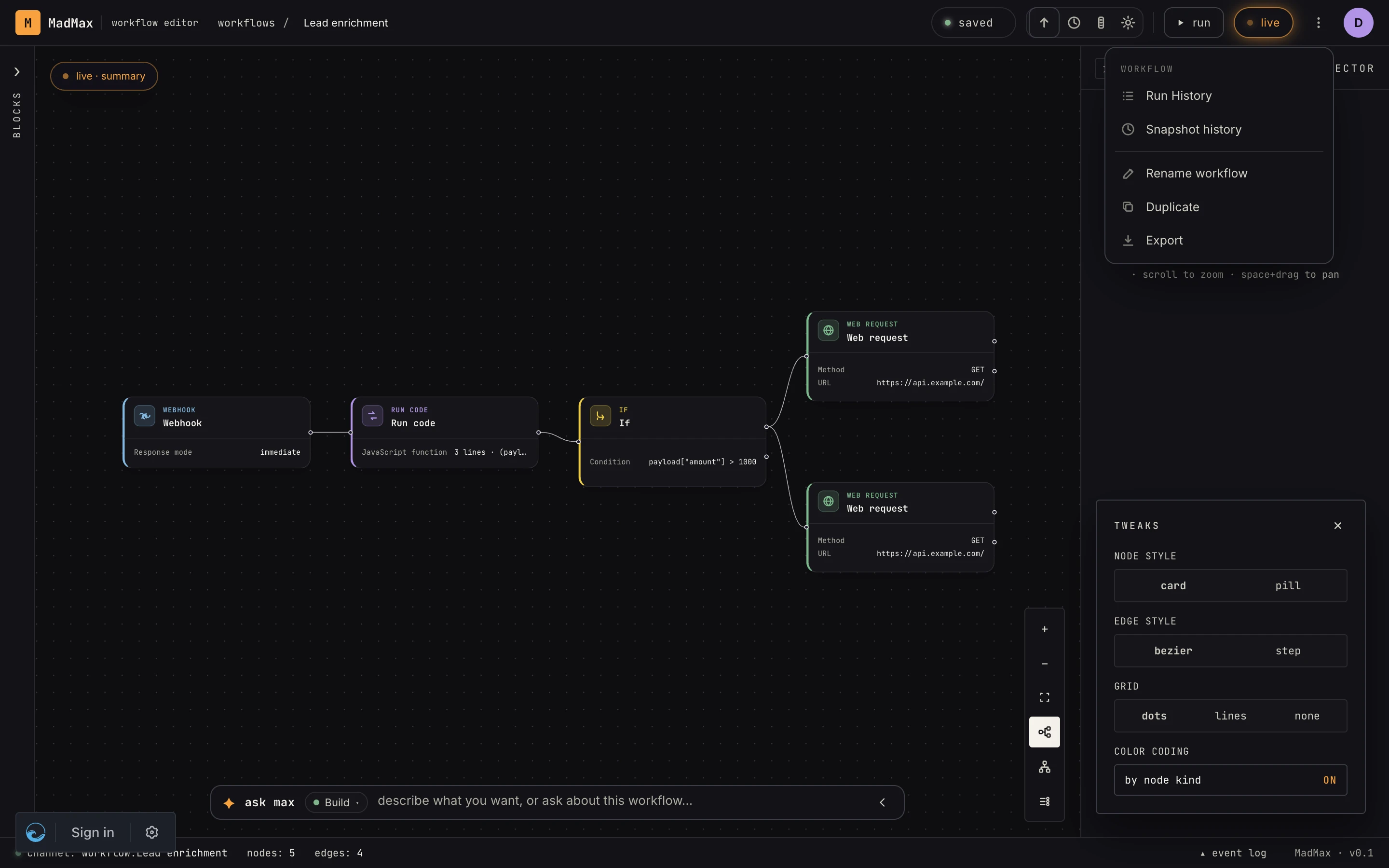Click the vertical stack icon beside the sun icon
The image size is (1389, 868).
[1101, 23]
